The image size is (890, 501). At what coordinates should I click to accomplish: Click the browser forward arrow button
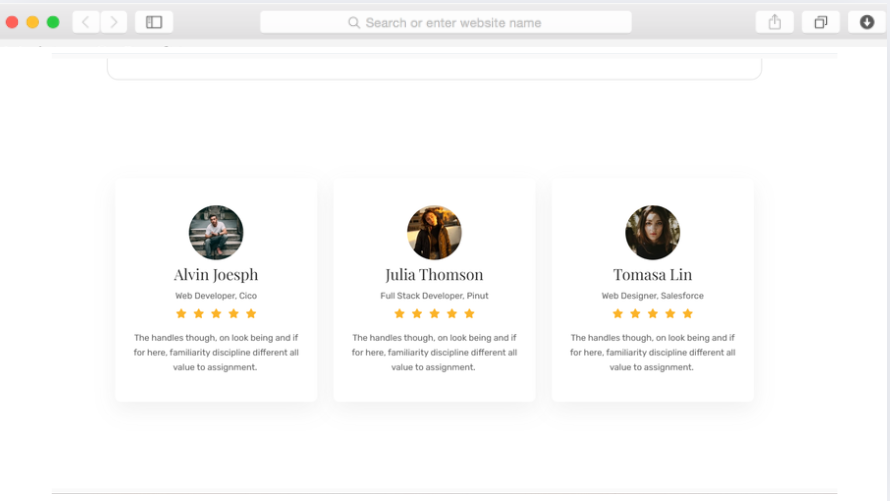[113, 22]
